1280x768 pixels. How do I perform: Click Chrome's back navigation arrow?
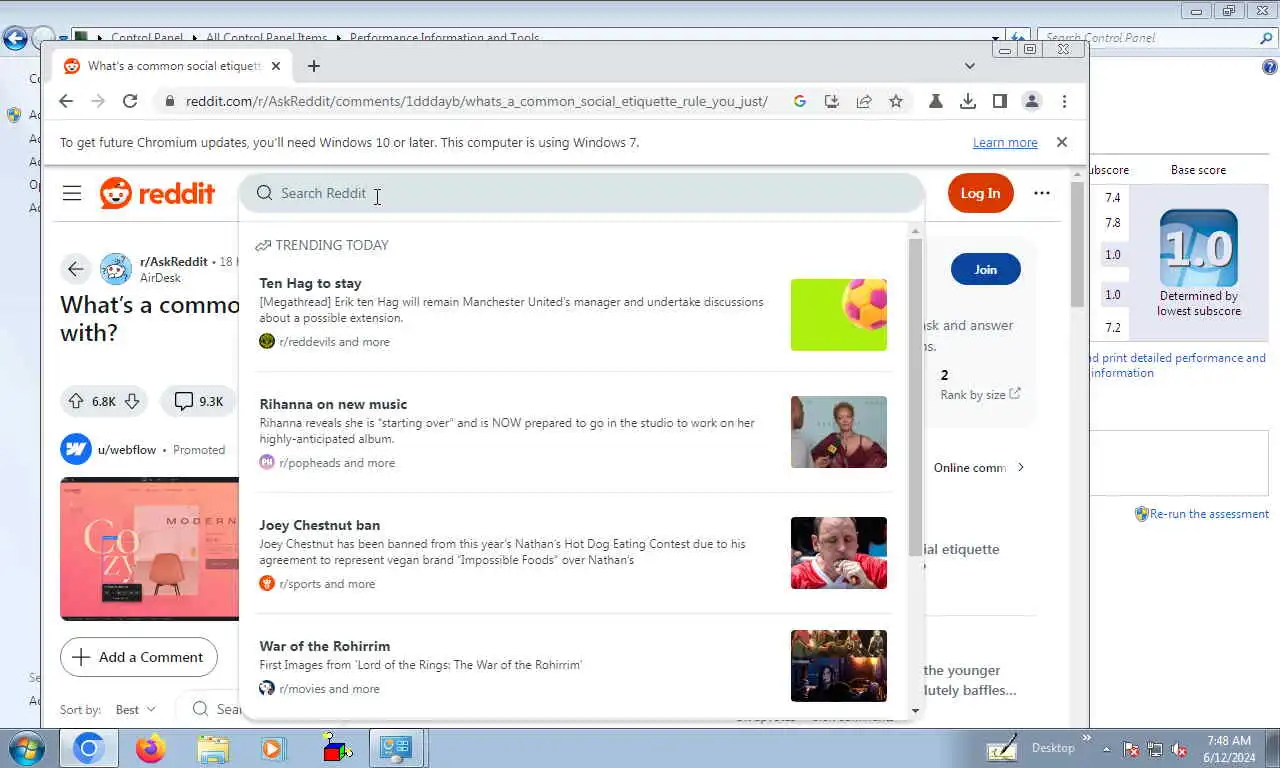(66, 101)
